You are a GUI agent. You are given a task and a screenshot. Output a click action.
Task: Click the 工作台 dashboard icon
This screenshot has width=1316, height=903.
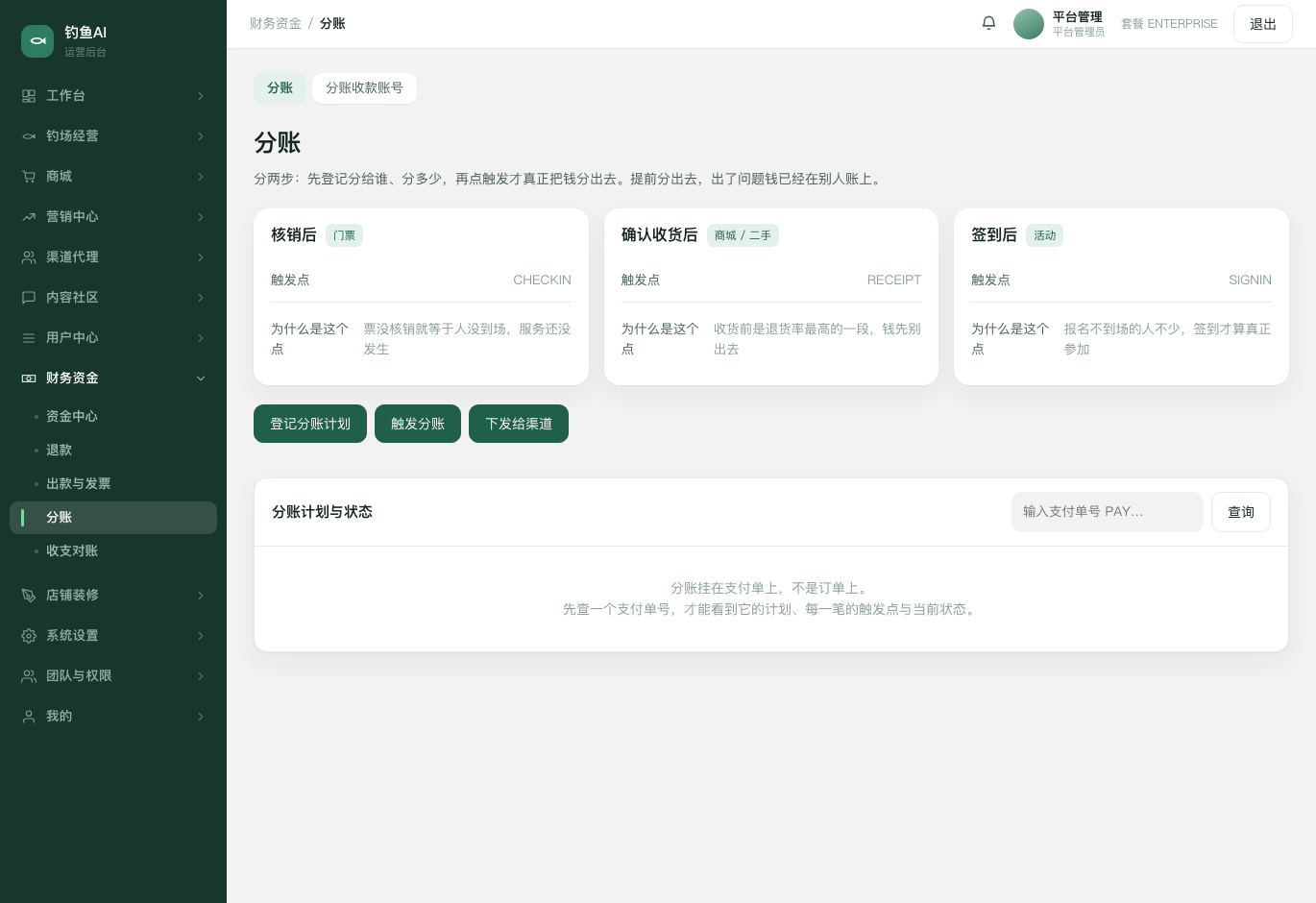(x=29, y=96)
